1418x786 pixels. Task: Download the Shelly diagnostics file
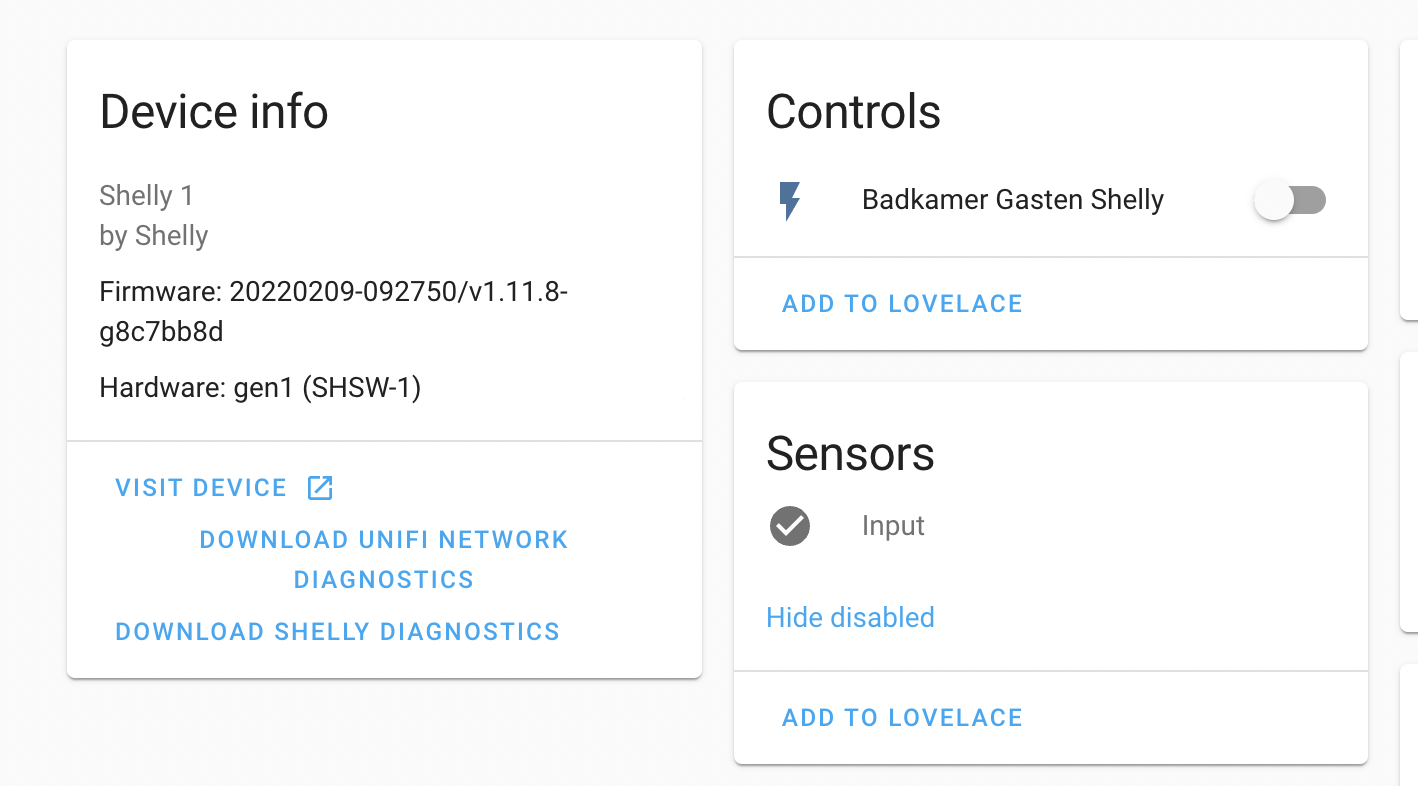(337, 631)
